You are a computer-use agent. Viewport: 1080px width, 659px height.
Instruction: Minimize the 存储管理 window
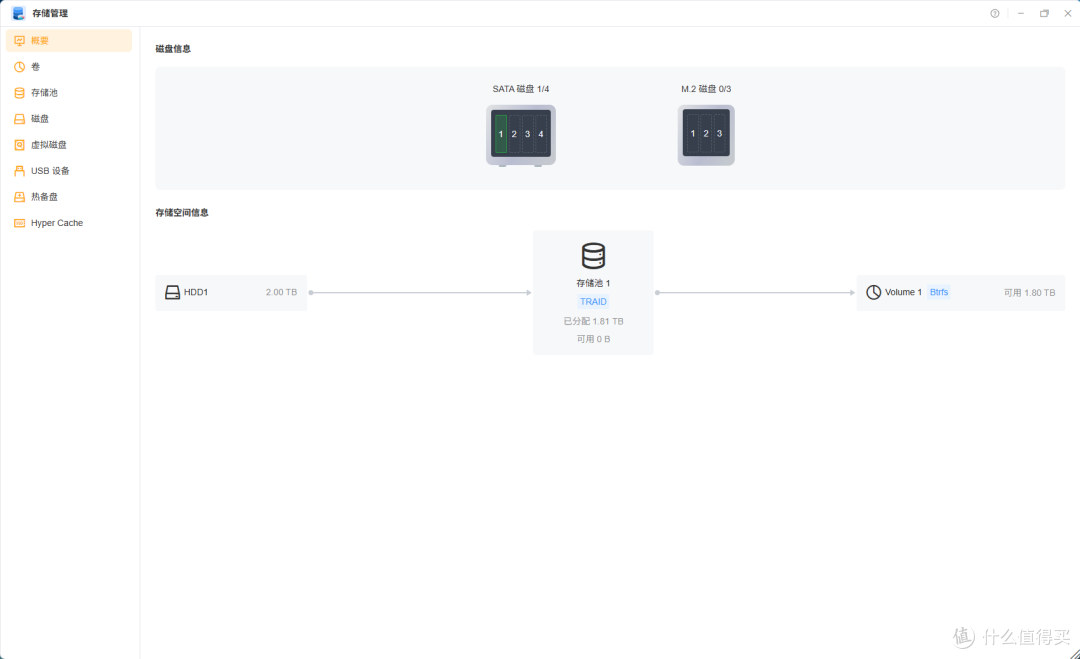click(x=1021, y=13)
